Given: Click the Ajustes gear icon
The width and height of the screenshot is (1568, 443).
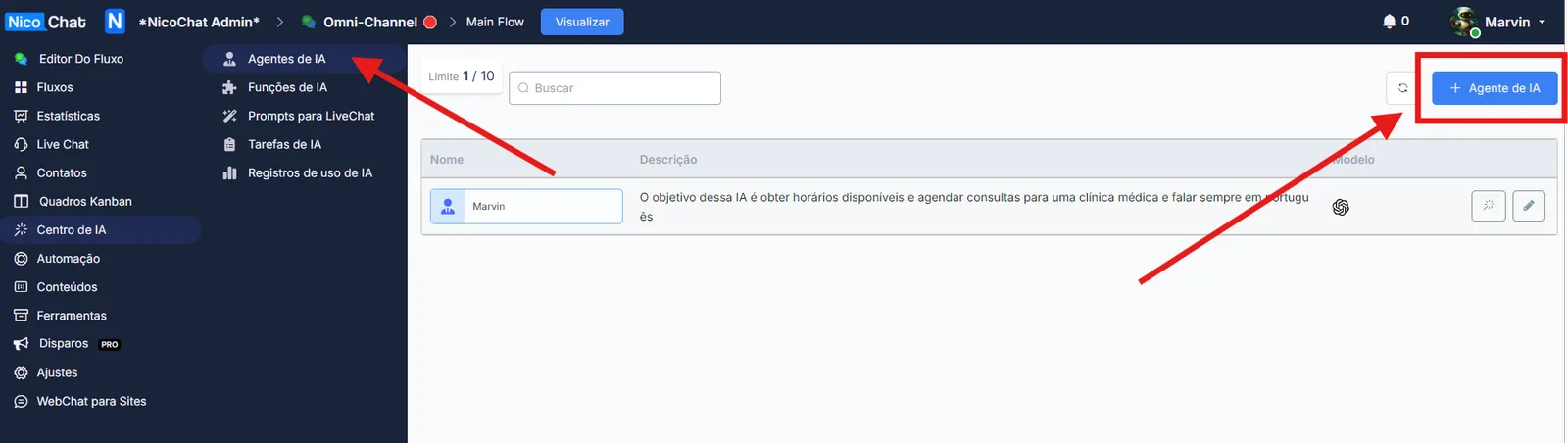Looking at the screenshot, I should (22, 372).
